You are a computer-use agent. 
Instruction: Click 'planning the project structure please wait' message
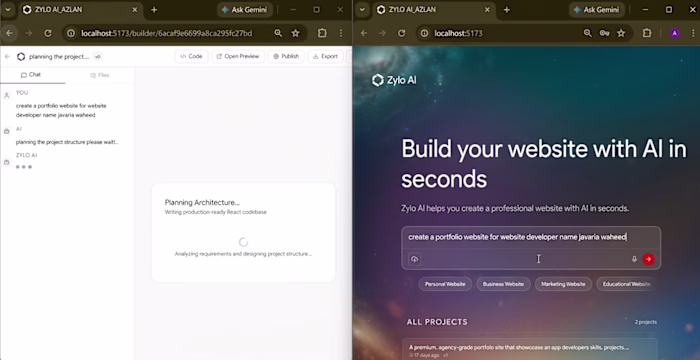coord(67,142)
